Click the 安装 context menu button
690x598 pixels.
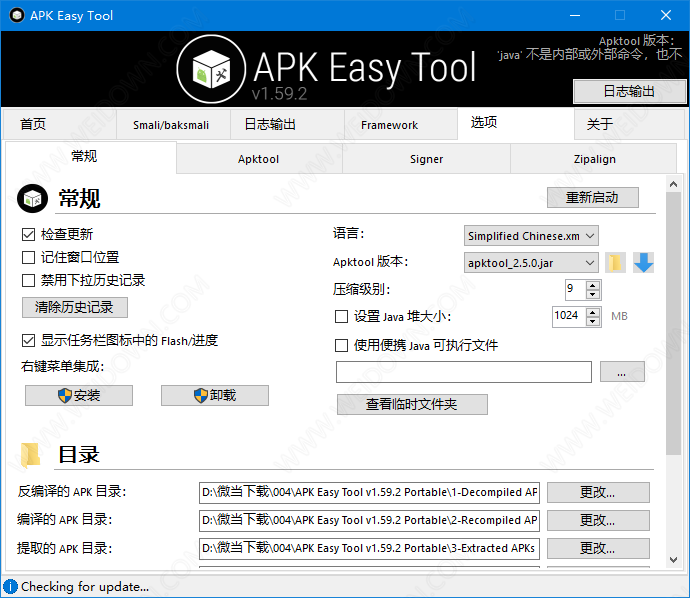point(79,395)
